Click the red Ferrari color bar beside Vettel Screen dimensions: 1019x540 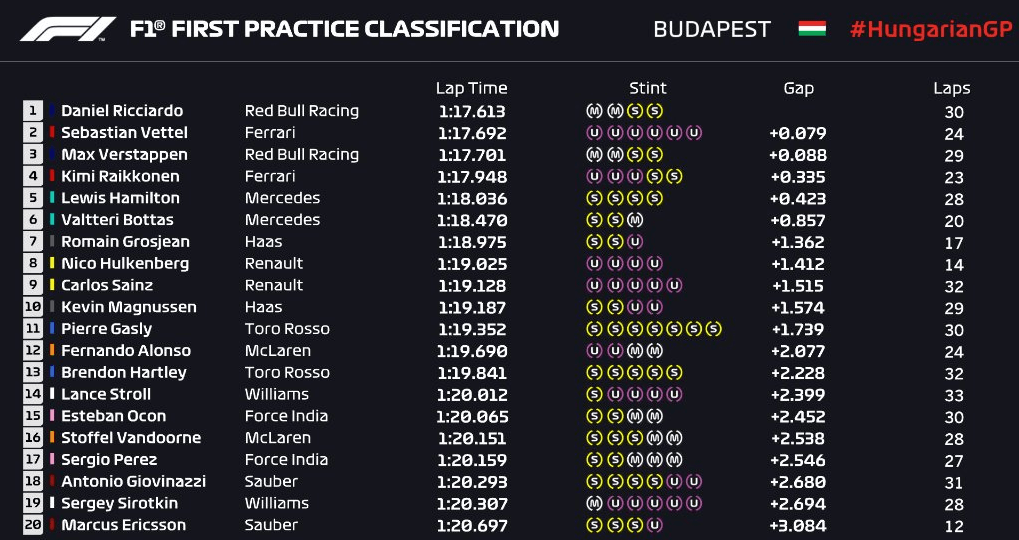click(51, 133)
